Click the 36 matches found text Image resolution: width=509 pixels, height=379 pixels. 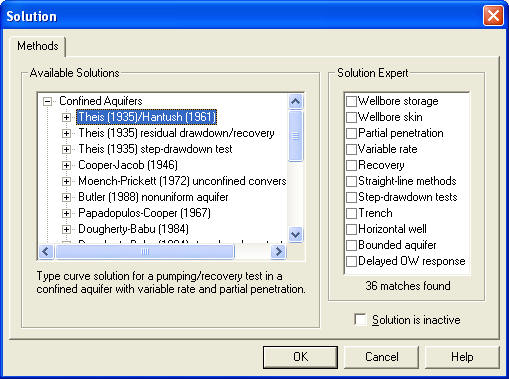click(x=408, y=286)
